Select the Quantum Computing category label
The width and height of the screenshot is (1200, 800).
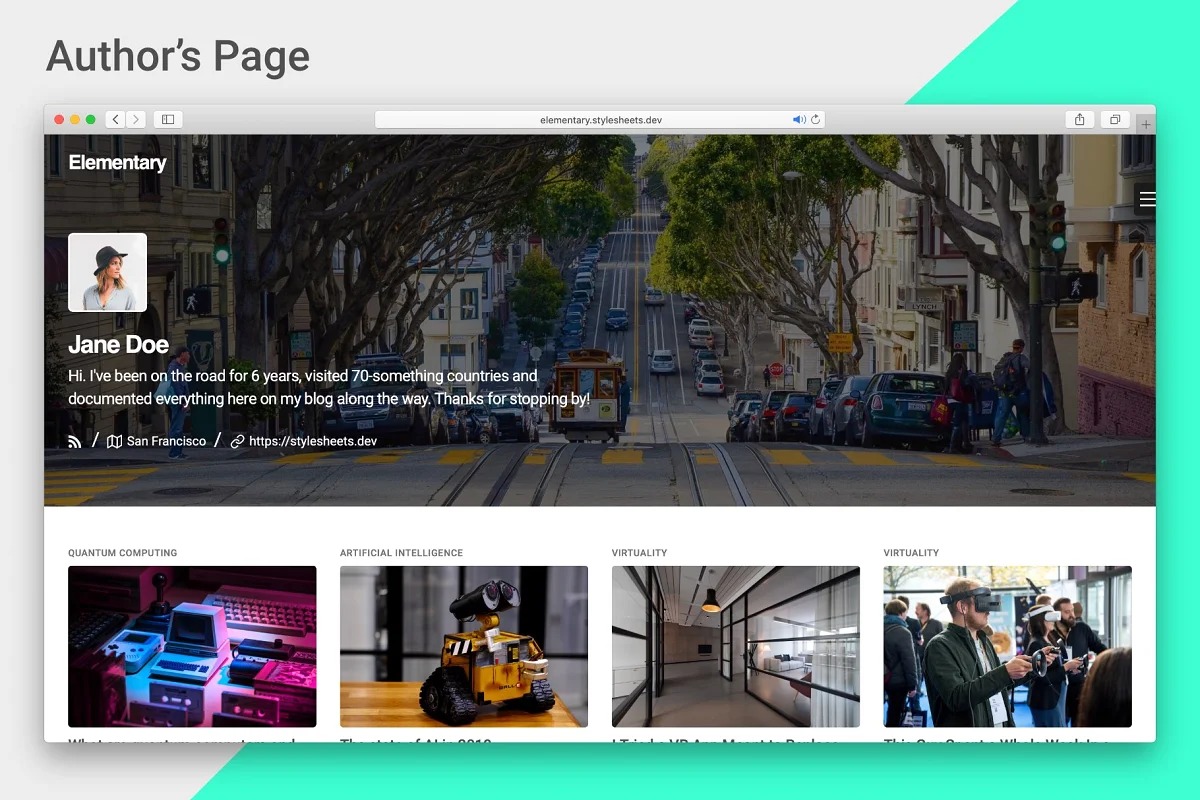122,553
